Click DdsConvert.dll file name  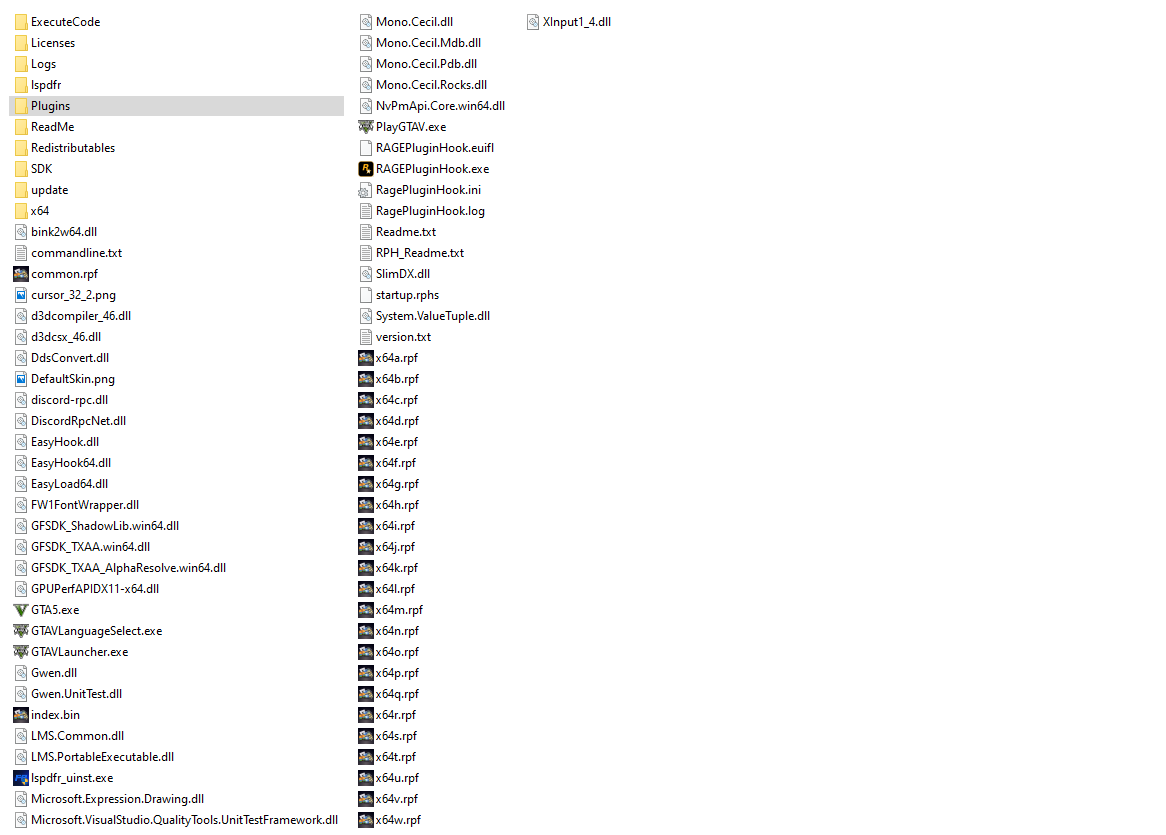click(x=70, y=358)
